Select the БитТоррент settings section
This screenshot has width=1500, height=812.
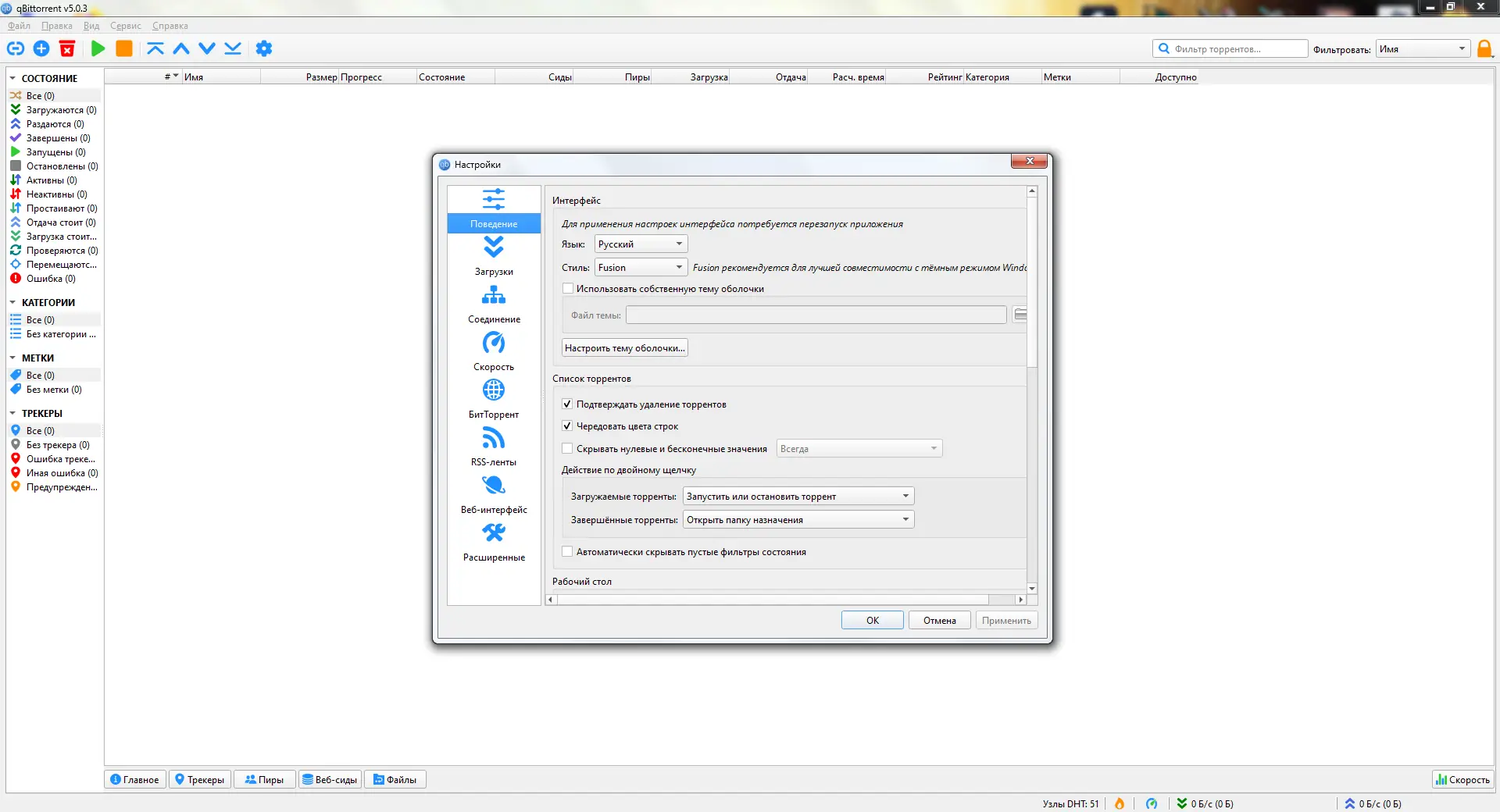pyautogui.click(x=494, y=398)
